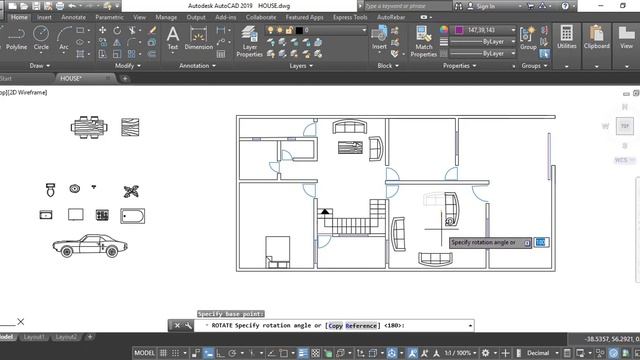
Task: Expand the Groups panel dropdown
Action: tap(534, 65)
